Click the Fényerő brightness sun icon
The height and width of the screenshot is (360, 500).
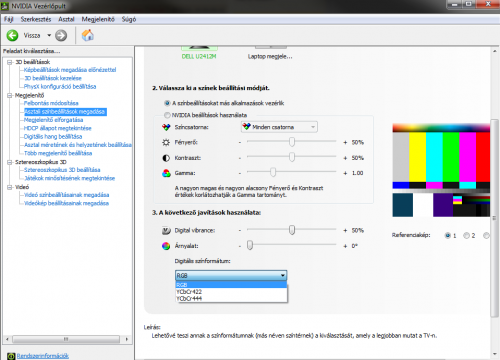(x=166, y=142)
